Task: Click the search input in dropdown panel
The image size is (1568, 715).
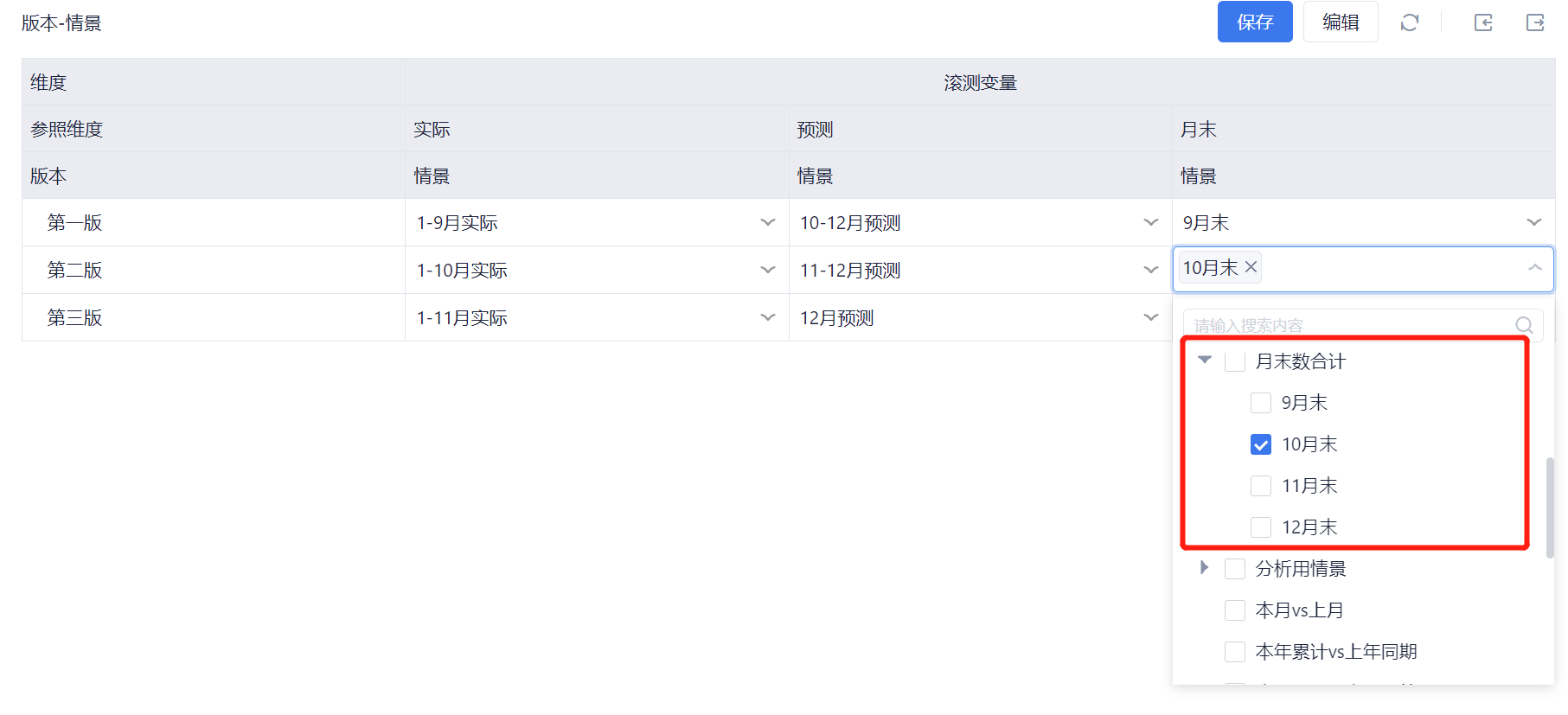Action: pos(1349,325)
